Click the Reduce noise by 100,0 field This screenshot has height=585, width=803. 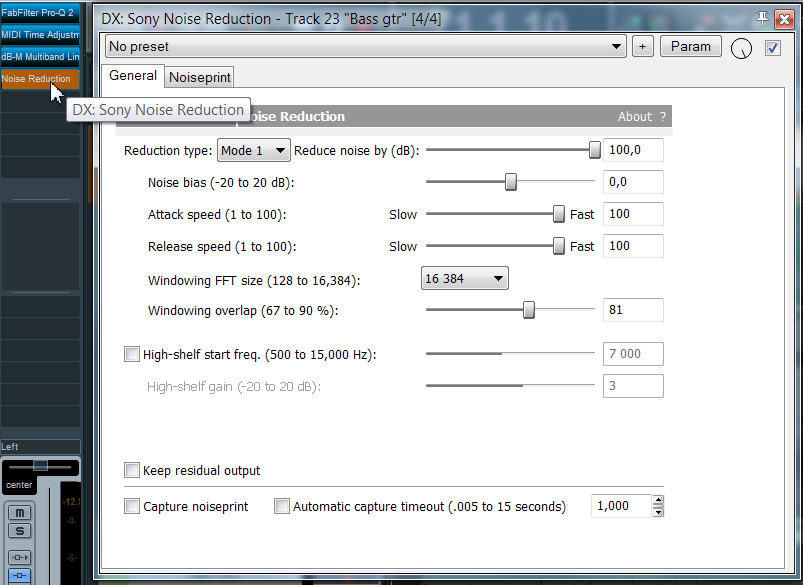pyautogui.click(x=633, y=150)
